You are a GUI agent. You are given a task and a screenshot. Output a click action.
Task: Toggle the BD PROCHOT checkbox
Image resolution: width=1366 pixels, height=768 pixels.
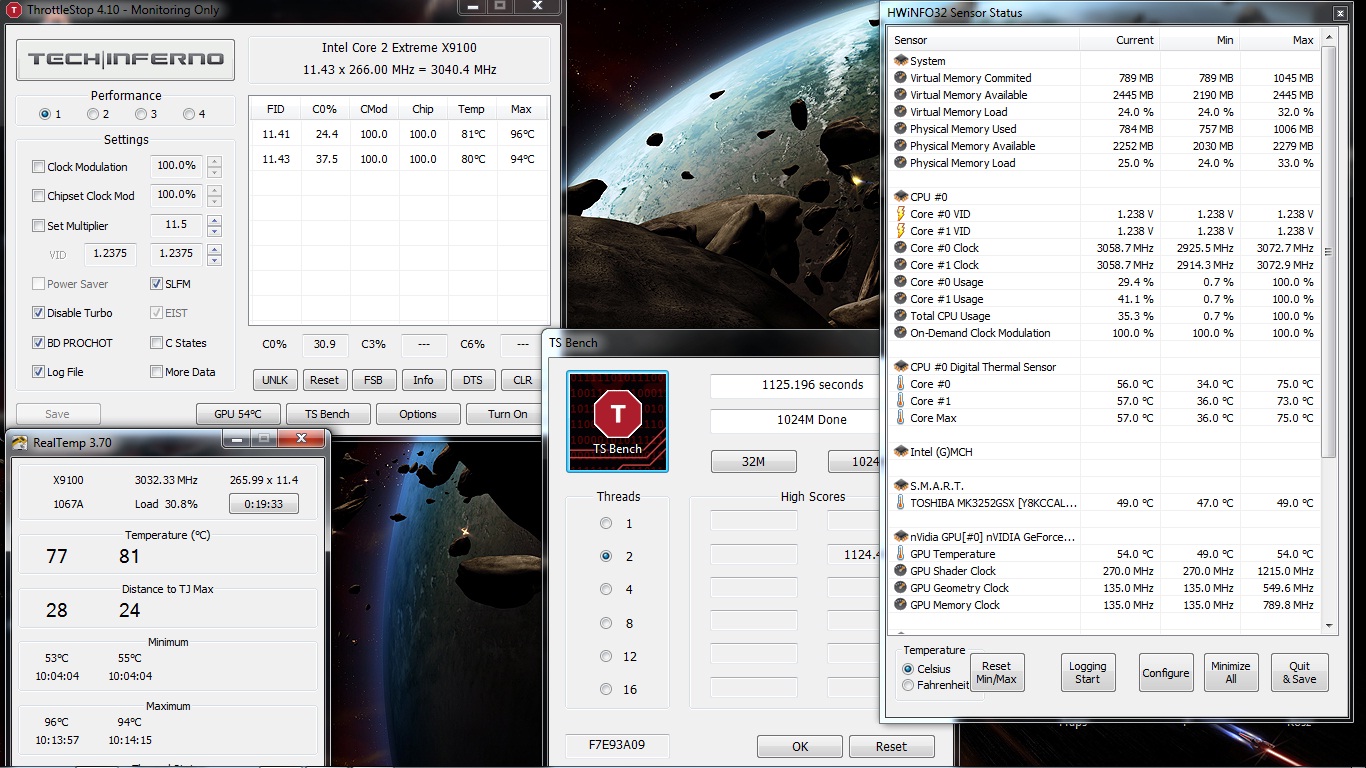tap(38, 343)
